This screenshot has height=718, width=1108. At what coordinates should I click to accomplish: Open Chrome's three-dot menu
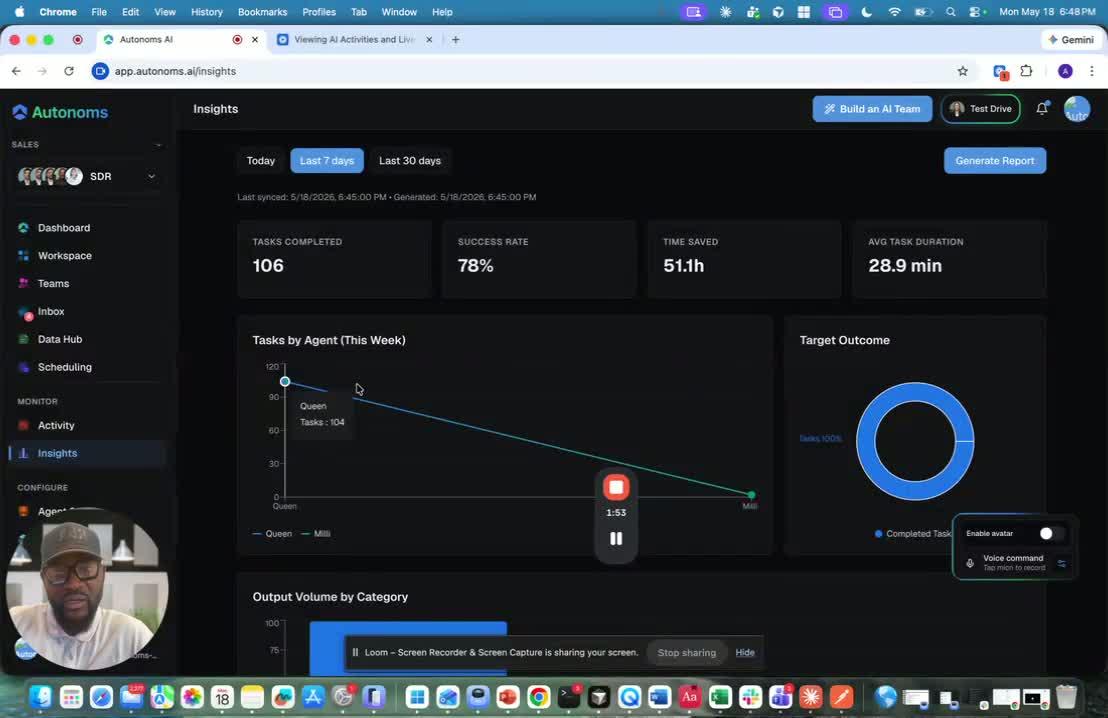pos(1092,71)
